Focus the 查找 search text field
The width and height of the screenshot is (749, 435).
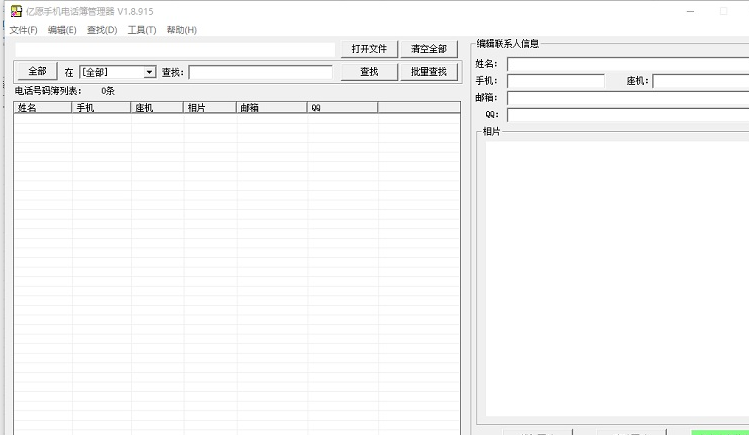pos(261,73)
